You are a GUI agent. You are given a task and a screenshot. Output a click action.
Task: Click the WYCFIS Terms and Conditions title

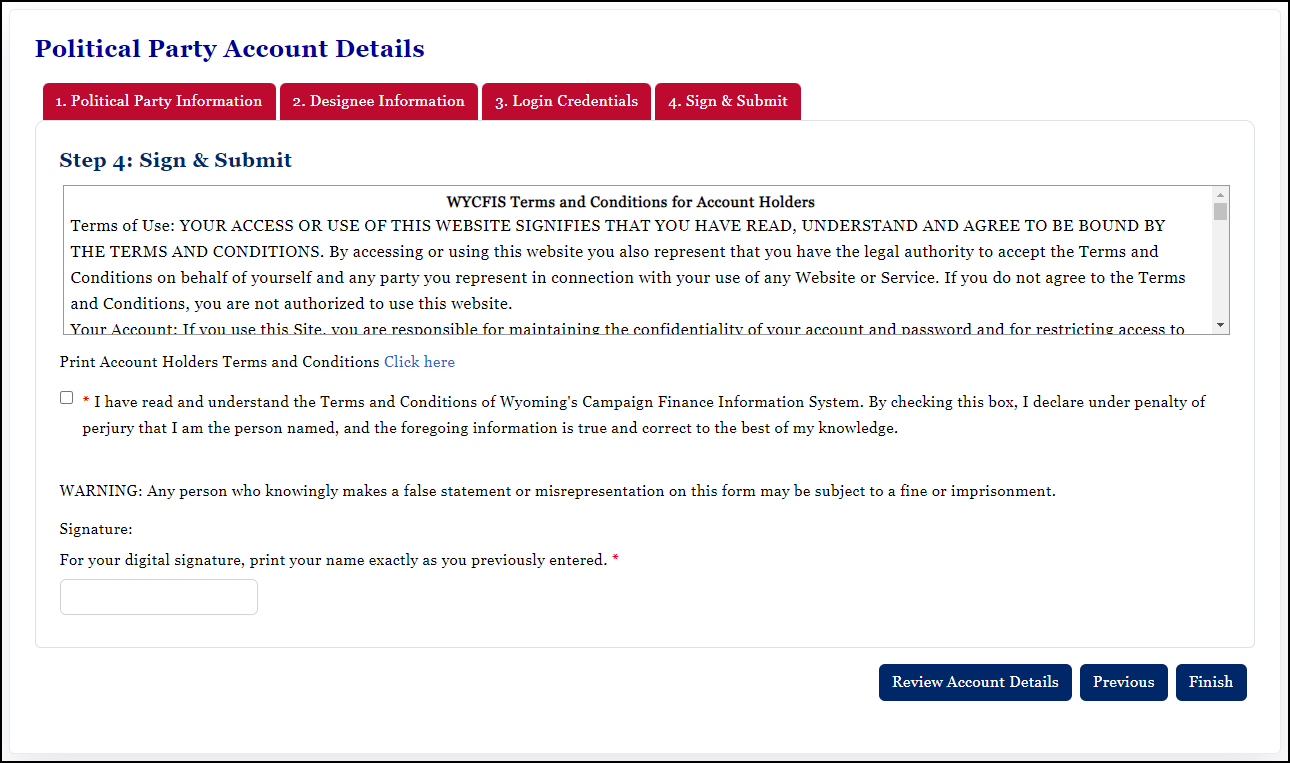pos(630,202)
